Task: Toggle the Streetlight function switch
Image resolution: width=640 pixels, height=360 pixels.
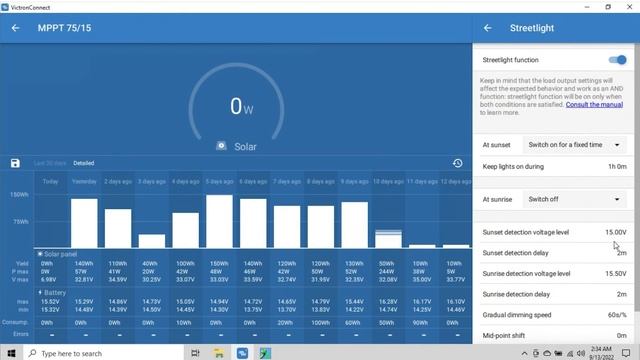Action: point(617,60)
